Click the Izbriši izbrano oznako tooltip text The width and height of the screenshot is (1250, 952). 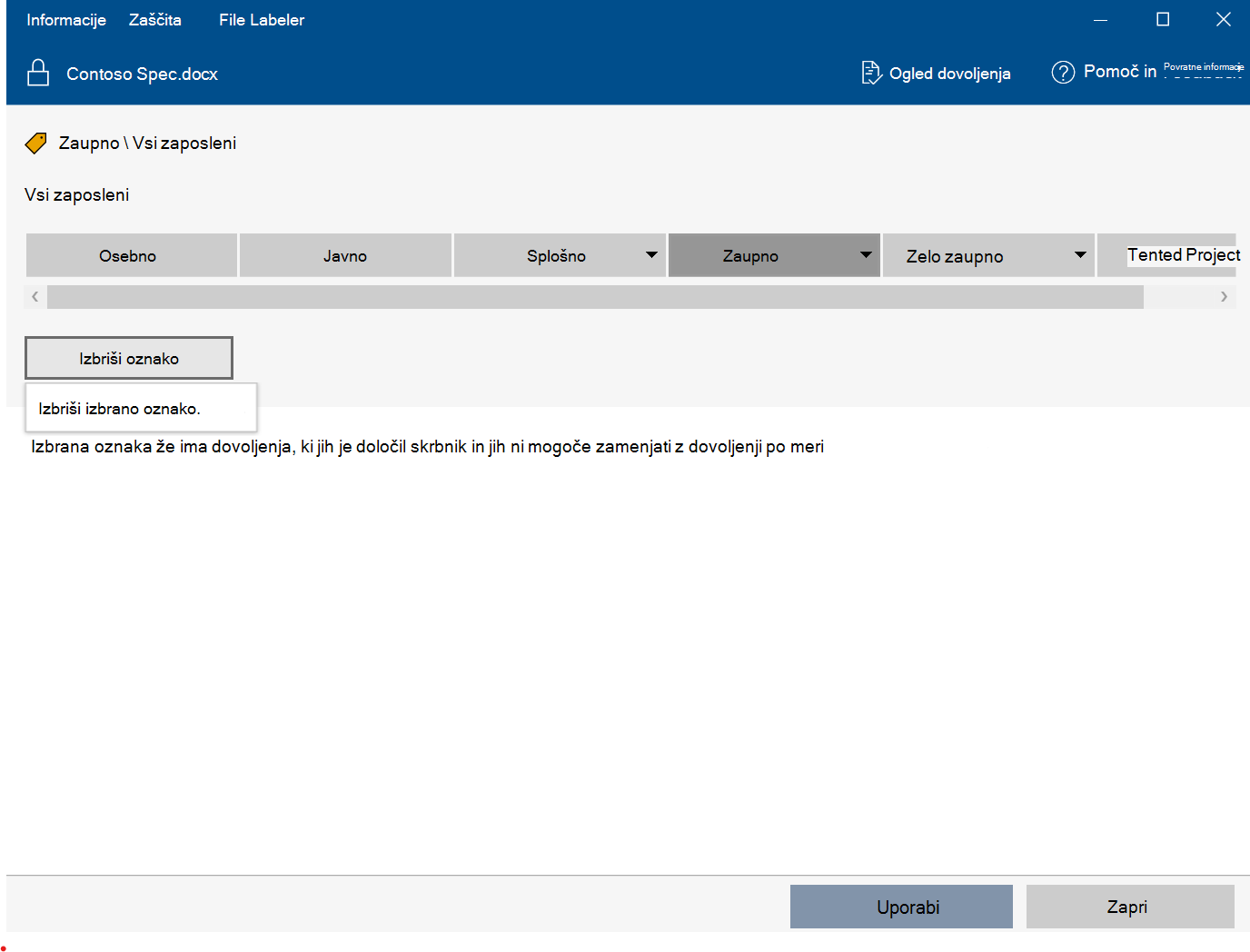pos(119,409)
